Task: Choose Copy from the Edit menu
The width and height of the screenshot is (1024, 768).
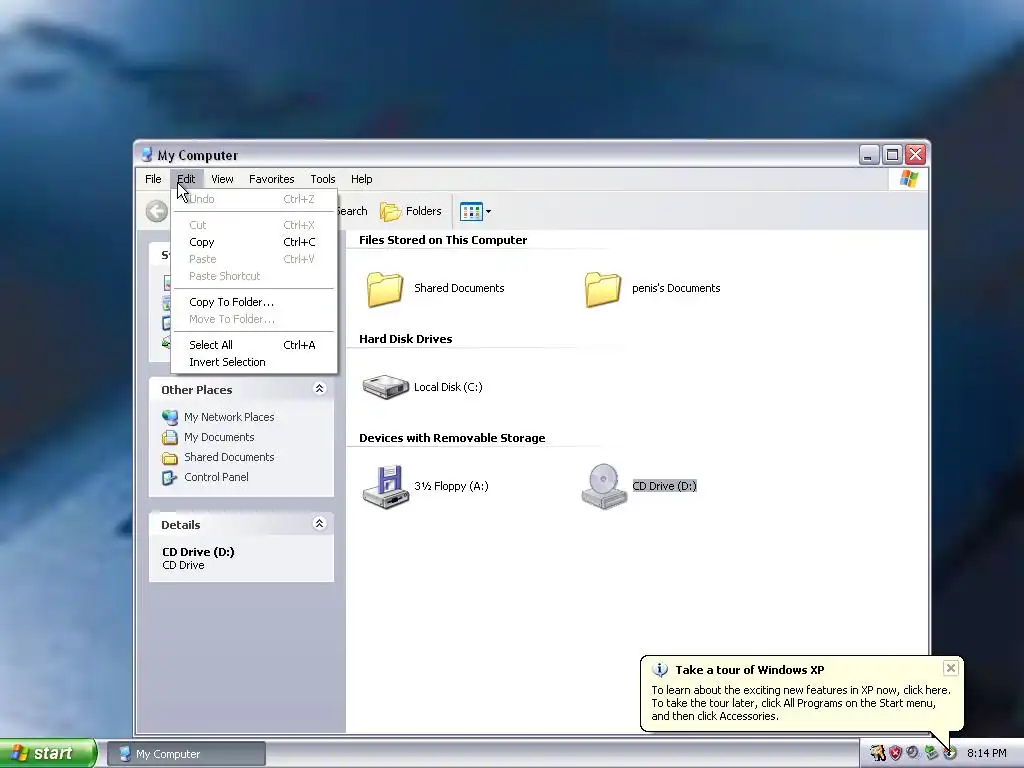Action: [254, 242]
